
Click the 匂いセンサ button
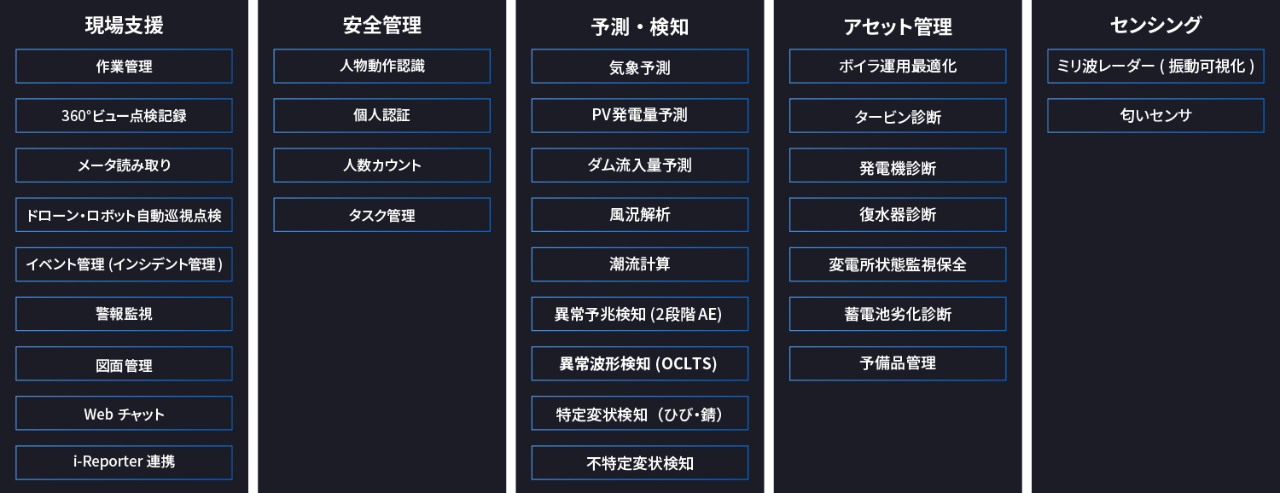tap(1156, 116)
